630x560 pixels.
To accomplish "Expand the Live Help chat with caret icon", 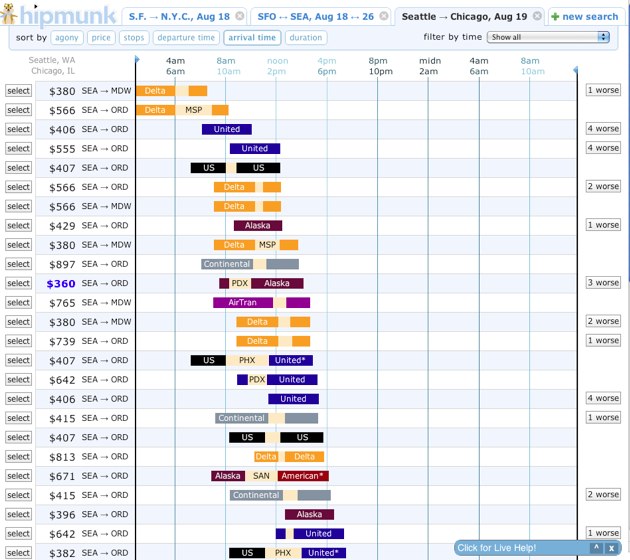I will pos(595,548).
